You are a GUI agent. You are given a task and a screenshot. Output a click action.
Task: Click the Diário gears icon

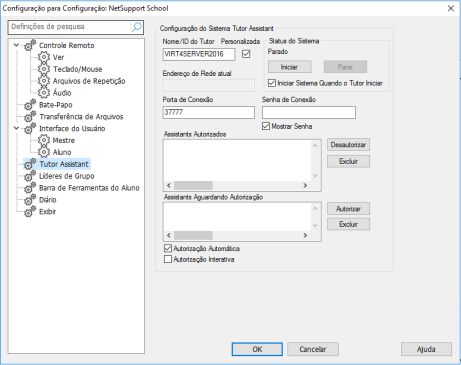coord(30,200)
